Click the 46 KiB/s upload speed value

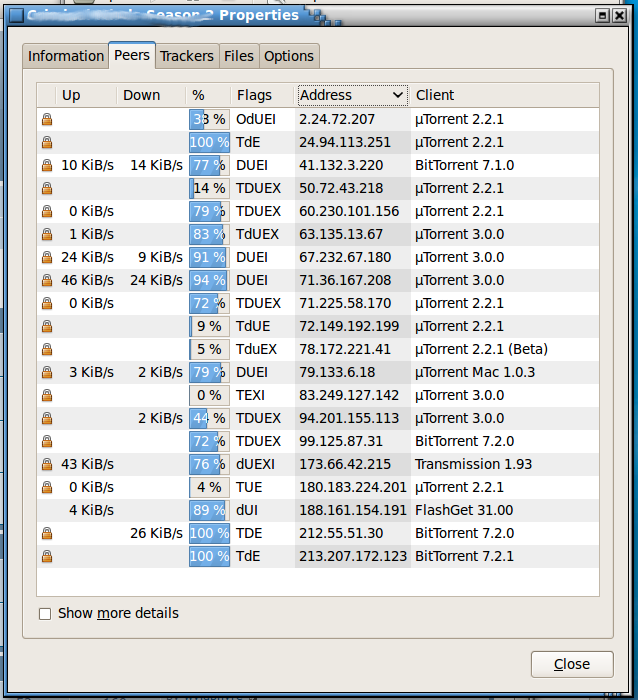point(88,280)
